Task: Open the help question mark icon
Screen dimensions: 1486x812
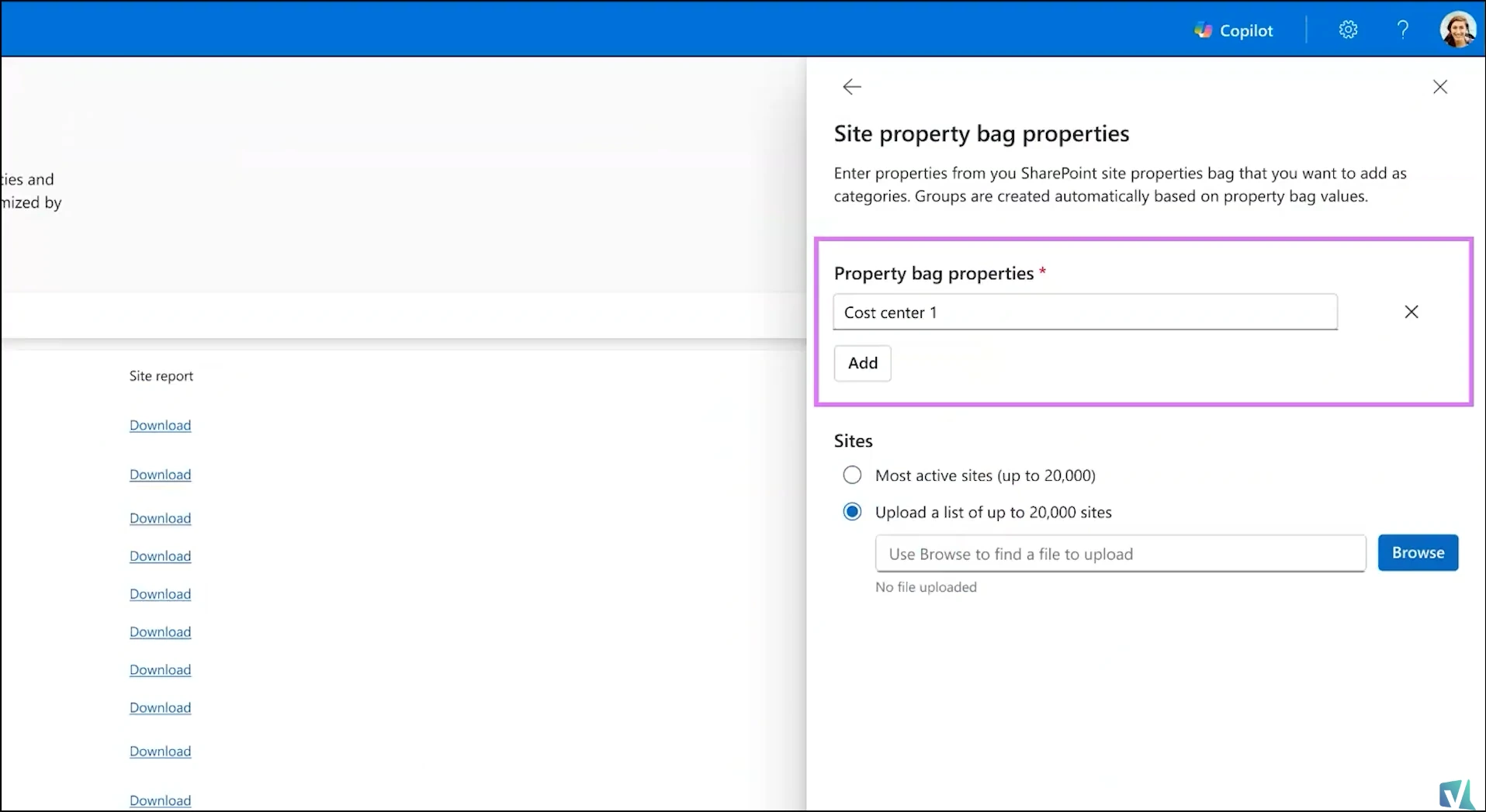Action: pos(1402,29)
